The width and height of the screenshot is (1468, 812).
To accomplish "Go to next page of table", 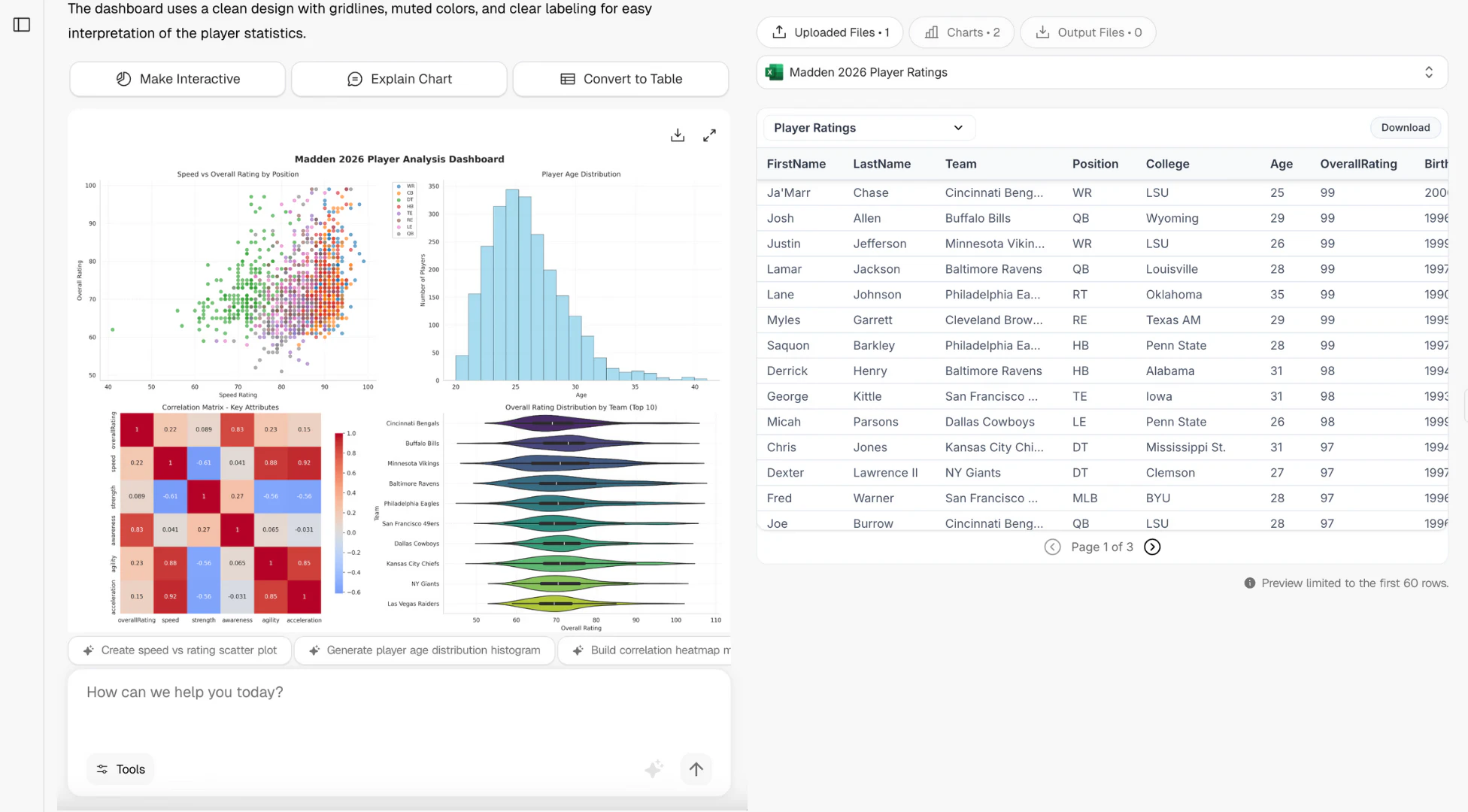I will [x=1152, y=547].
